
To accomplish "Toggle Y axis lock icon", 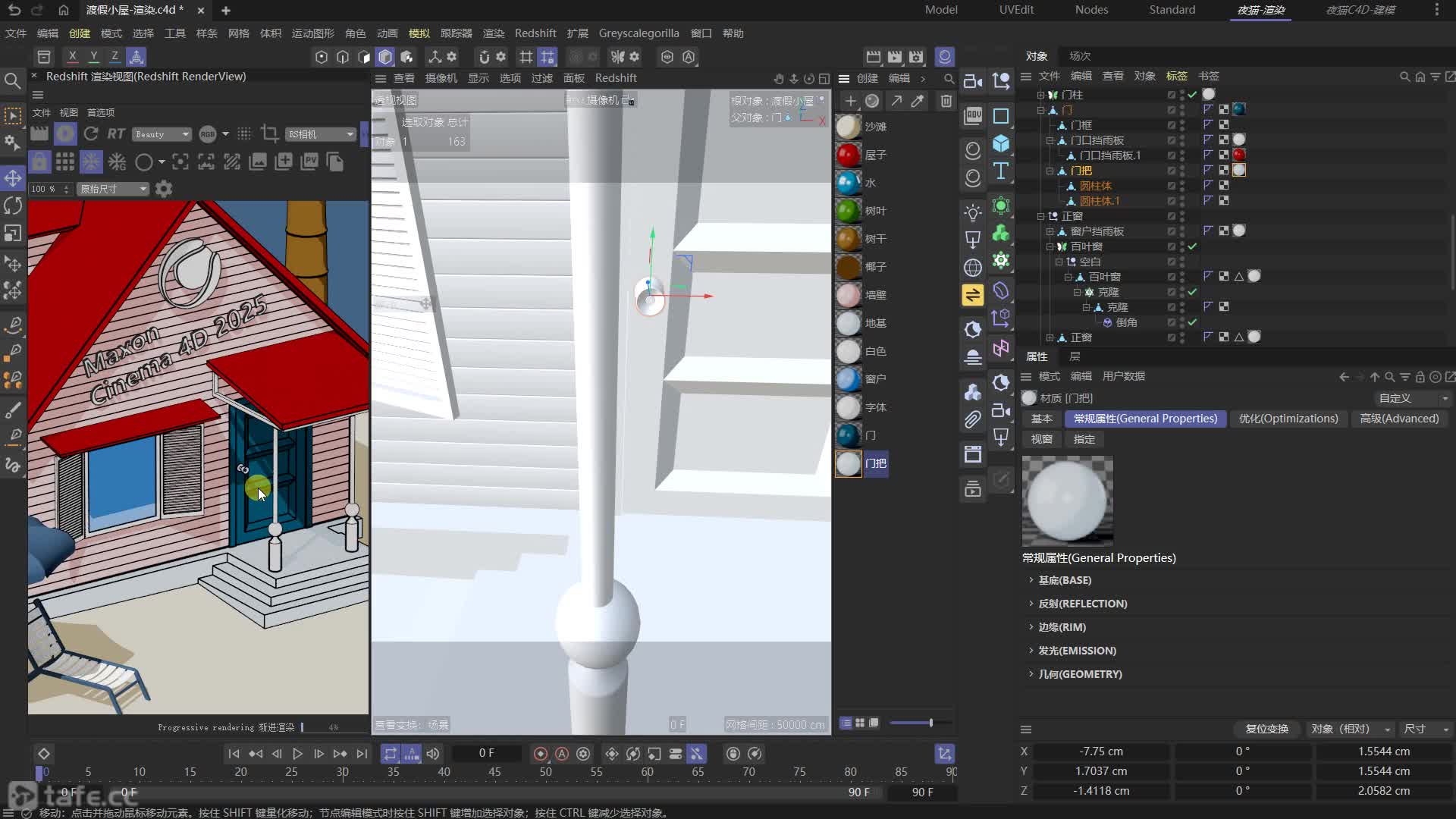I will [x=93, y=56].
